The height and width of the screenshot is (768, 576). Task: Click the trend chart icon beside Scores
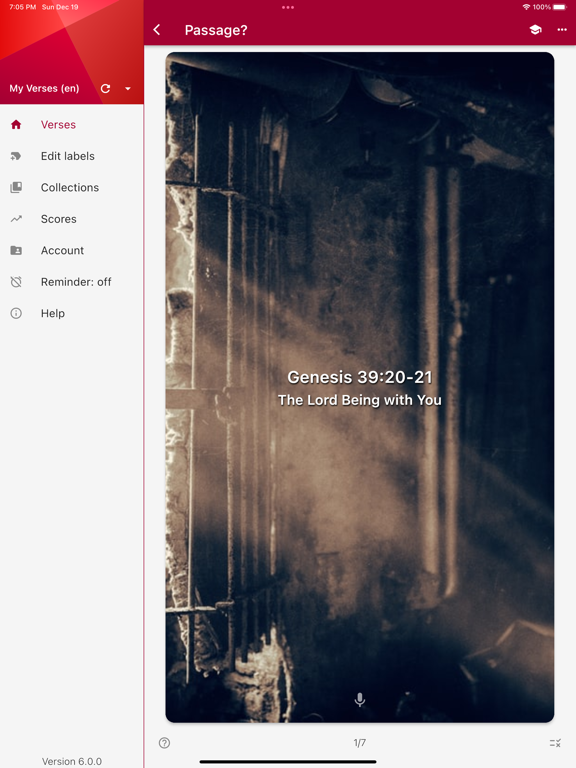(16, 219)
